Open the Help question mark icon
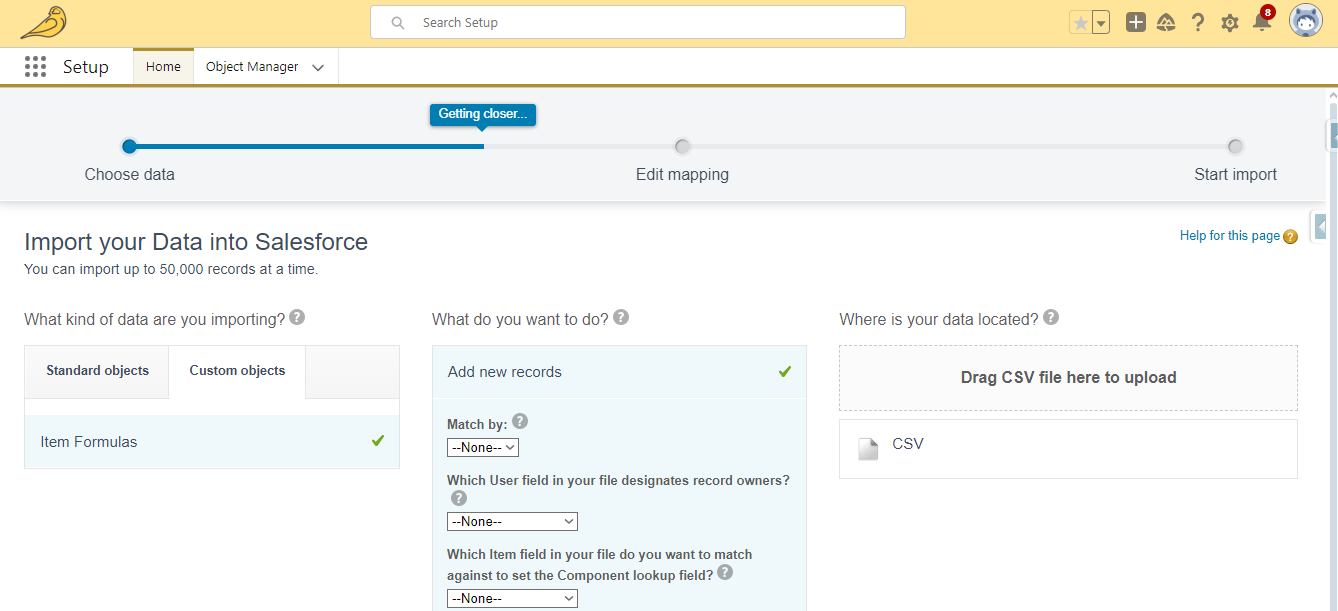Image resolution: width=1338 pixels, height=611 pixels. click(1198, 22)
